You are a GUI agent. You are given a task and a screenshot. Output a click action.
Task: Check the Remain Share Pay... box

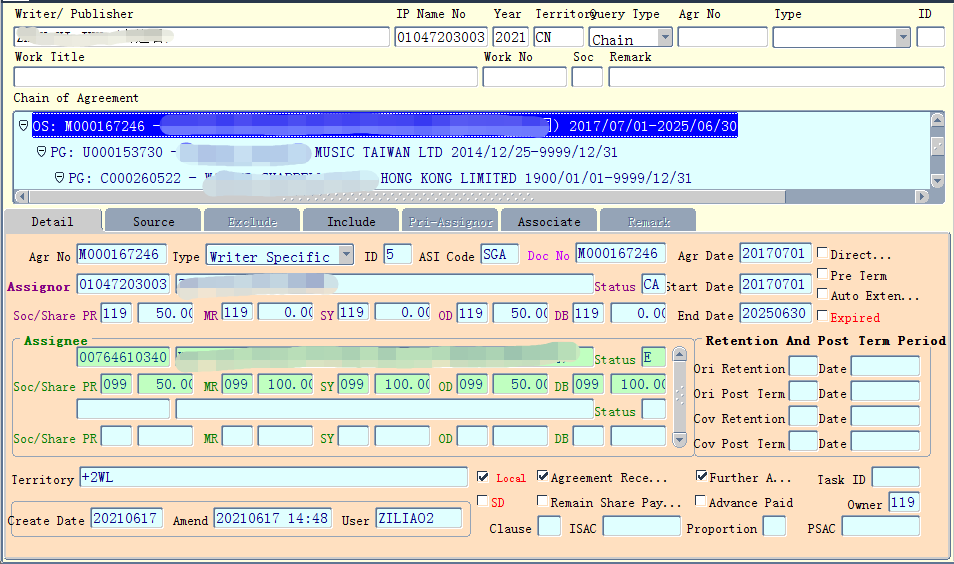point(542,500)
